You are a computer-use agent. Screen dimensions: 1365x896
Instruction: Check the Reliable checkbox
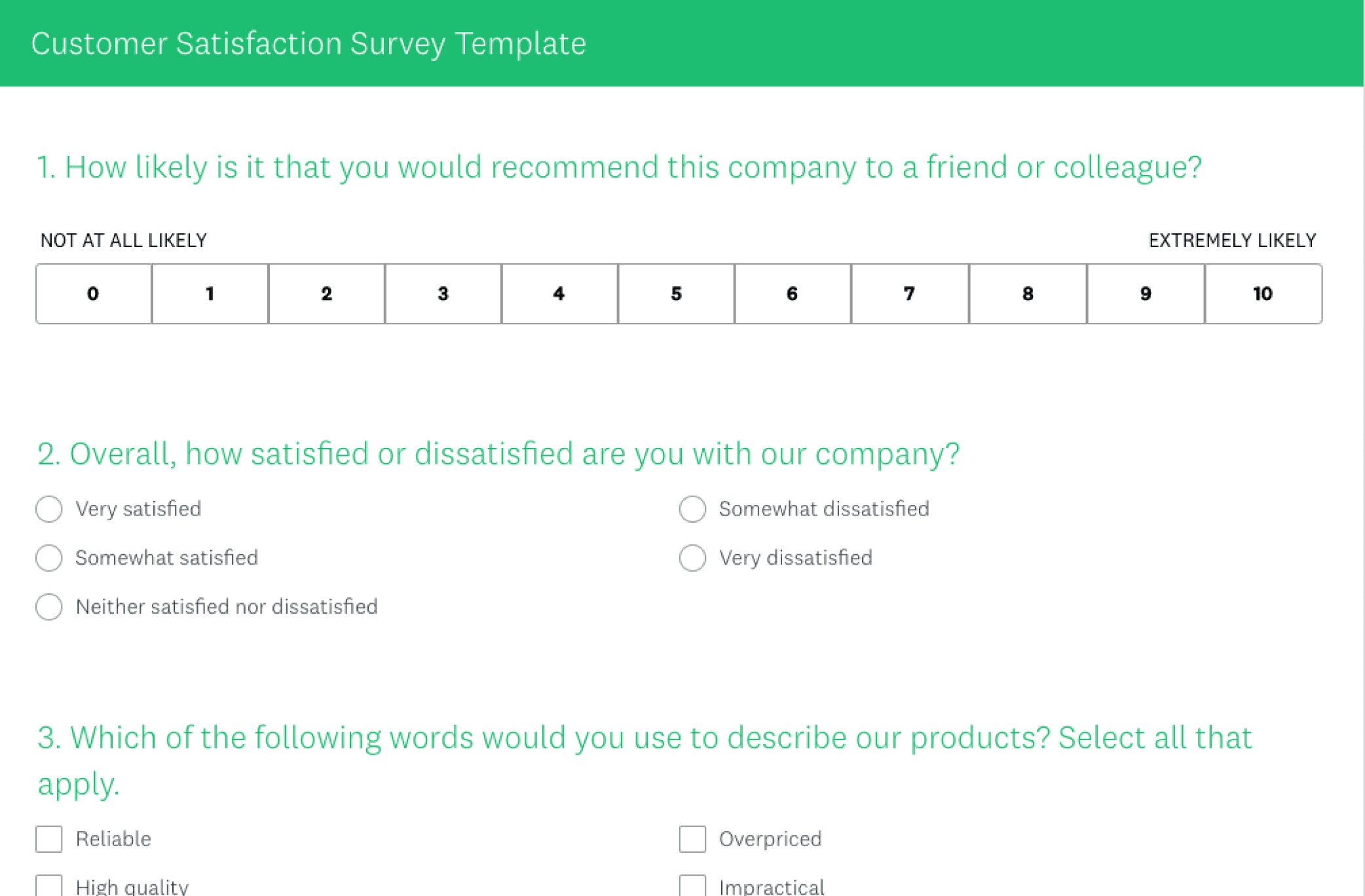49,839
